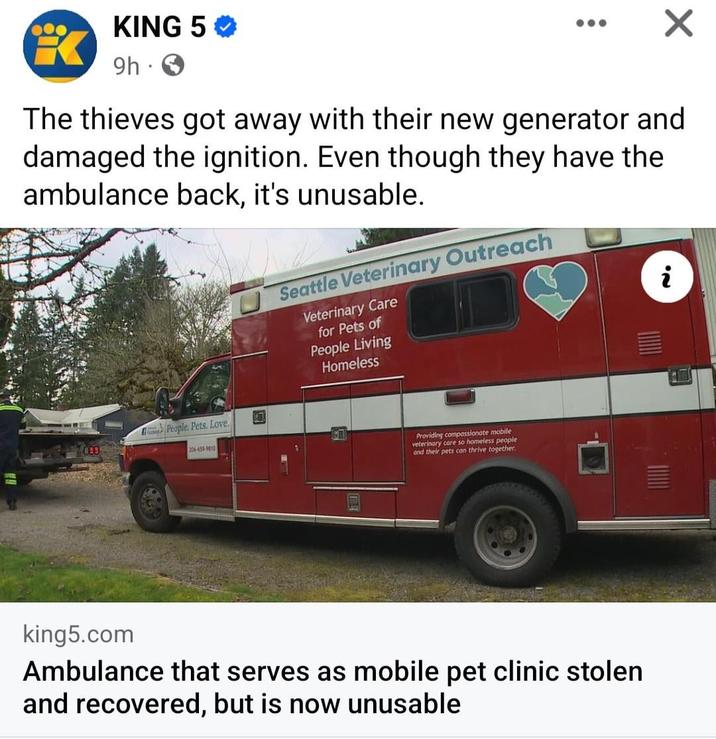716x739 pixels.
Task: Click 'Seattle Veterinary Outreach' lettering in the photo
Action: [x=415, y=267]
